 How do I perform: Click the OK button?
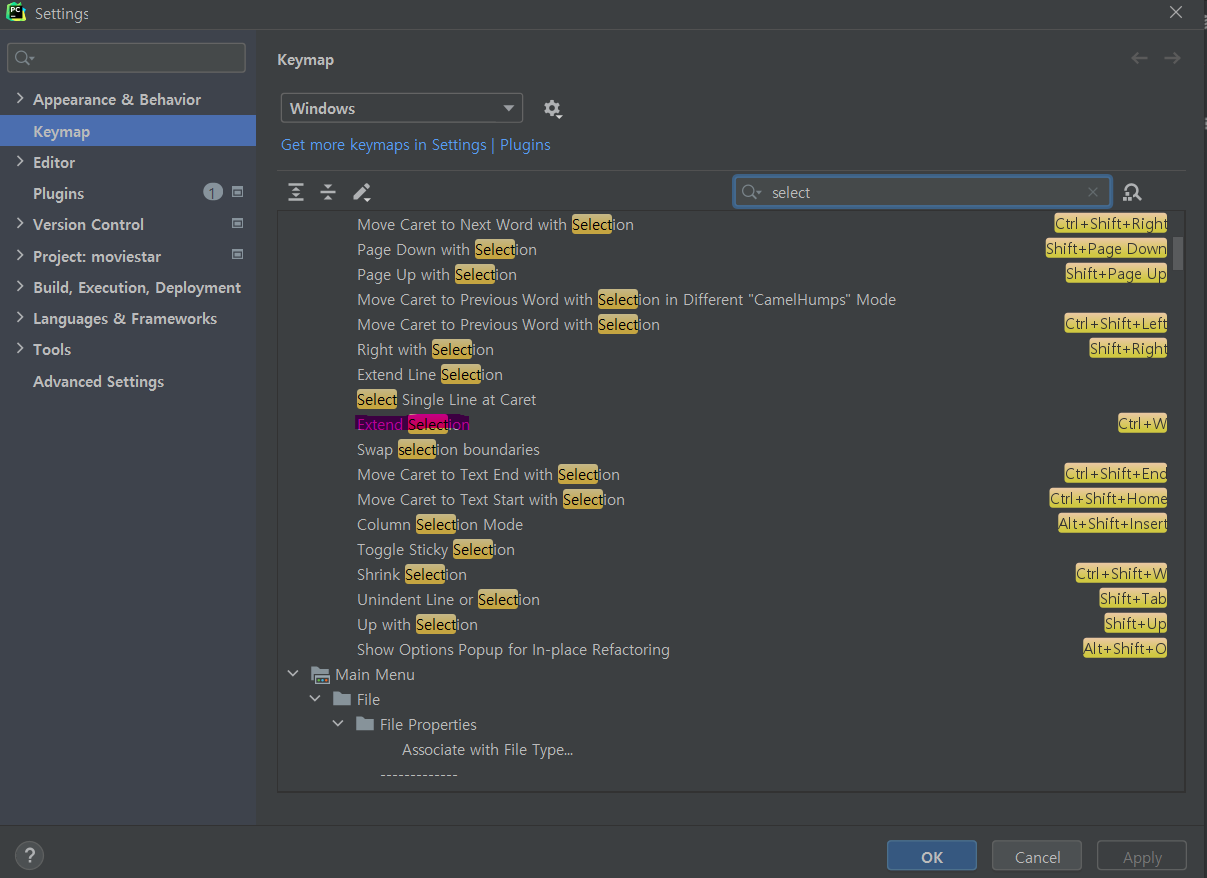932,857
